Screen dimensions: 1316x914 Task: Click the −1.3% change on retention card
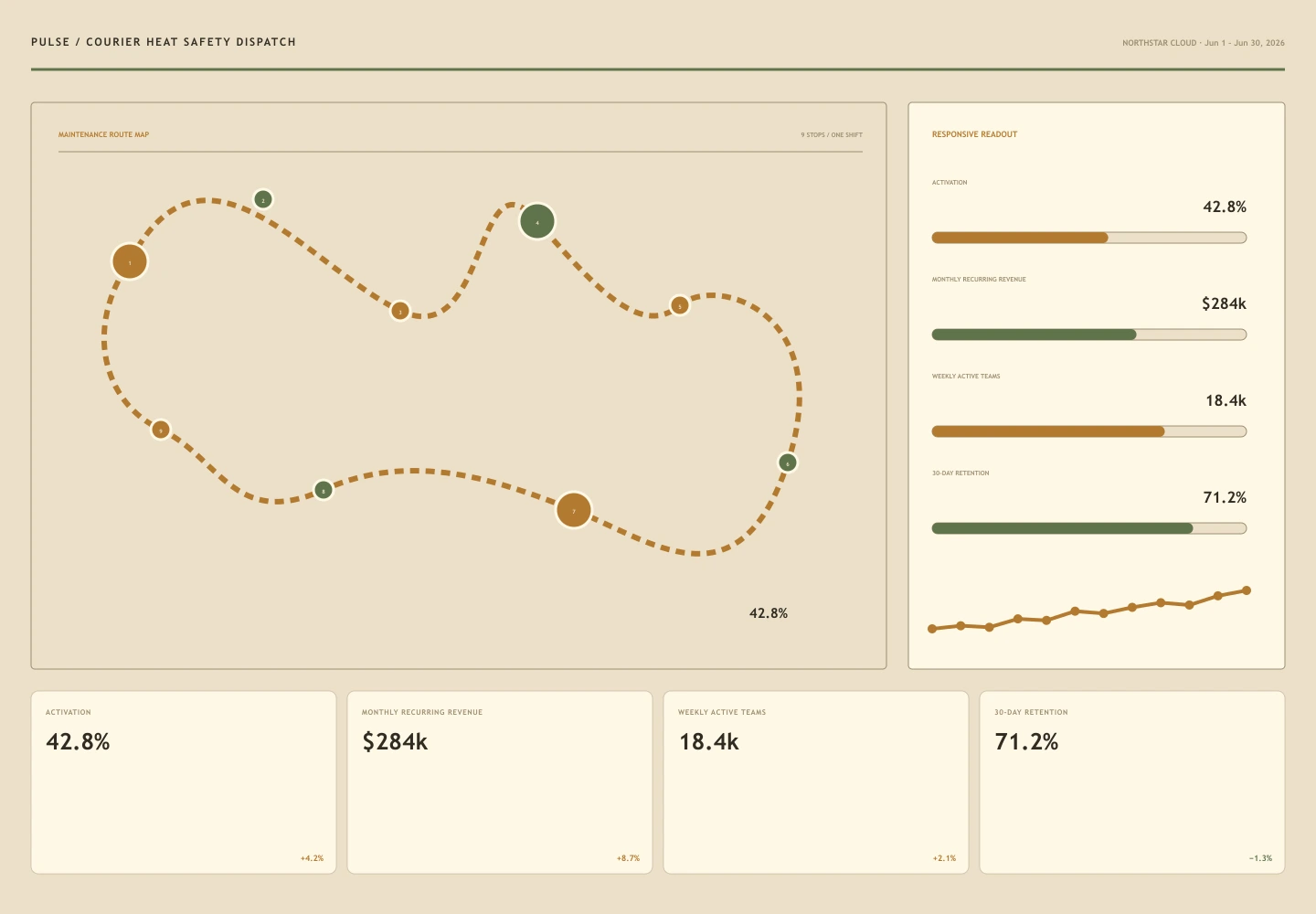coord(1260,858)
